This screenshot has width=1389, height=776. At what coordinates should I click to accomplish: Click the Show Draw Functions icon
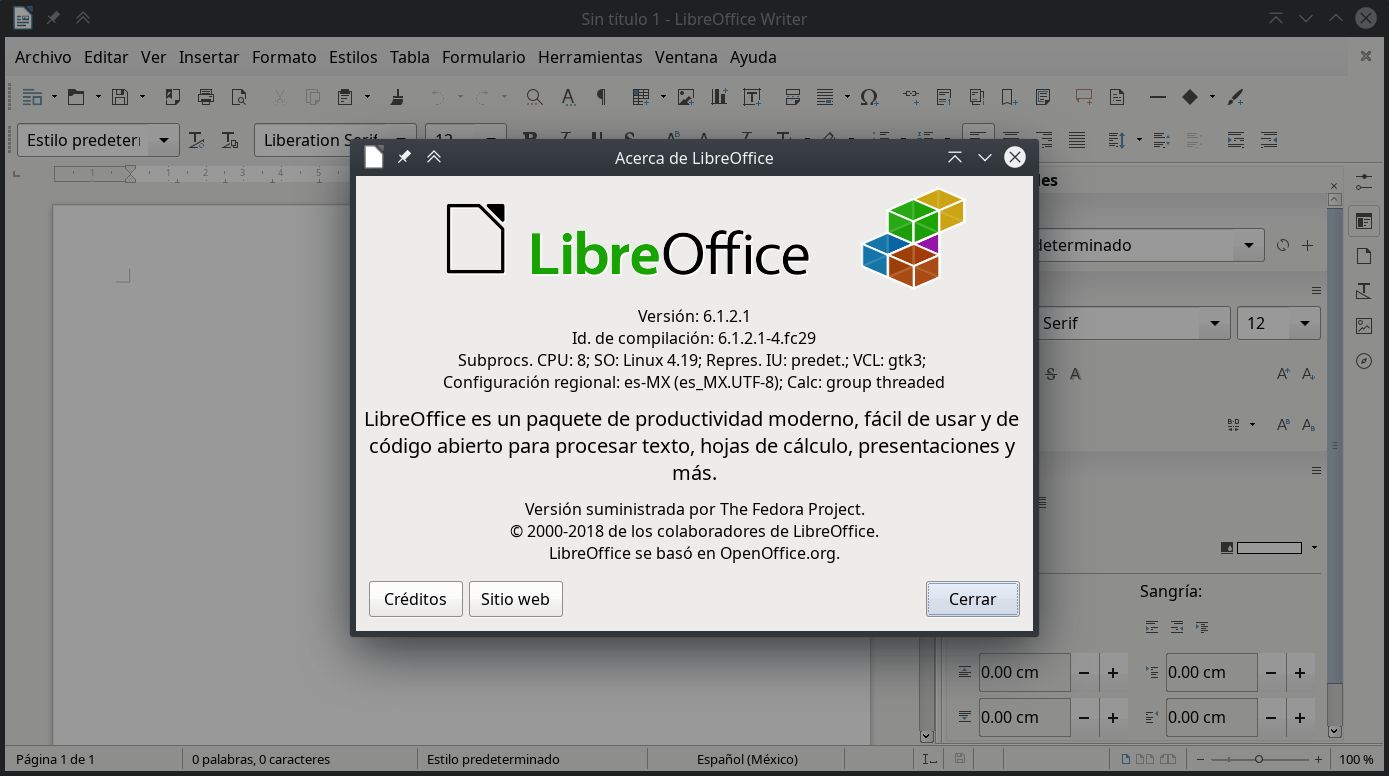pos(1236,97)
